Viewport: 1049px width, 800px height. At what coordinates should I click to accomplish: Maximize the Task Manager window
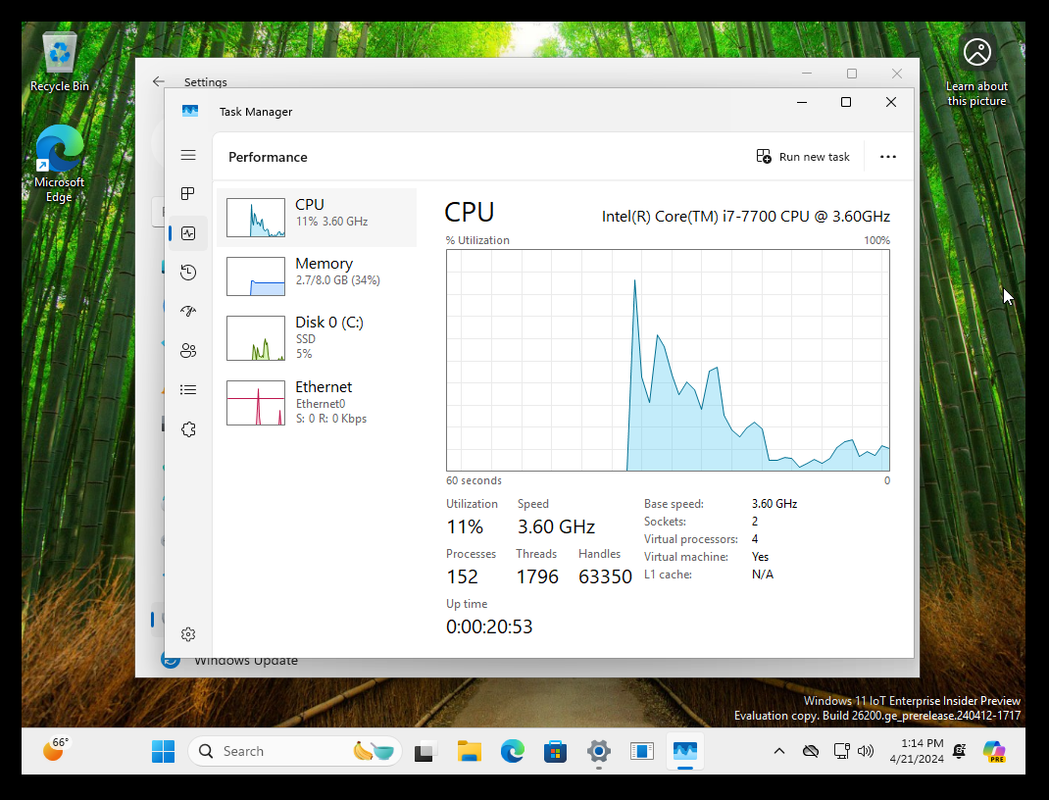(x=846, y=102)
